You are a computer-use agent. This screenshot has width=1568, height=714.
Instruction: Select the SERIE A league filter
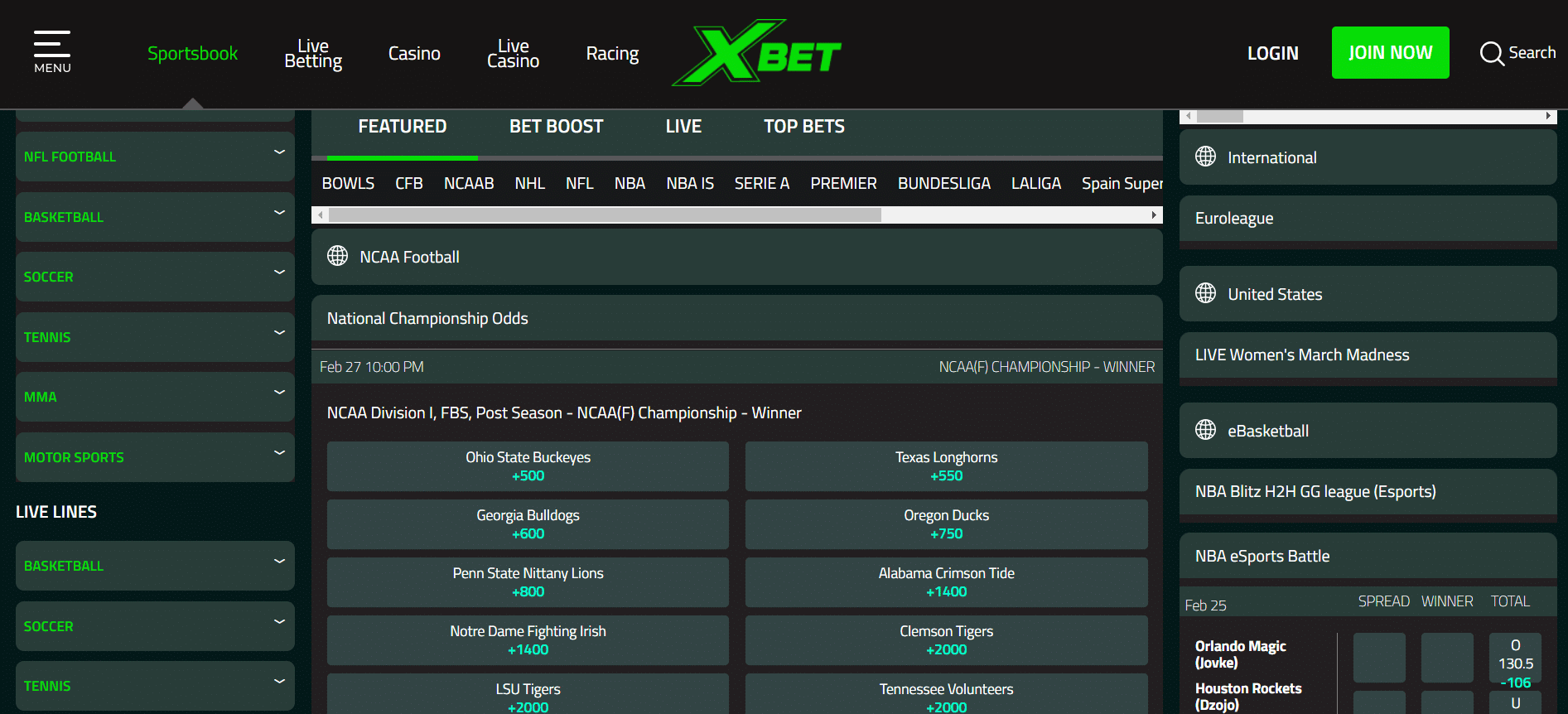coord(762,183)
